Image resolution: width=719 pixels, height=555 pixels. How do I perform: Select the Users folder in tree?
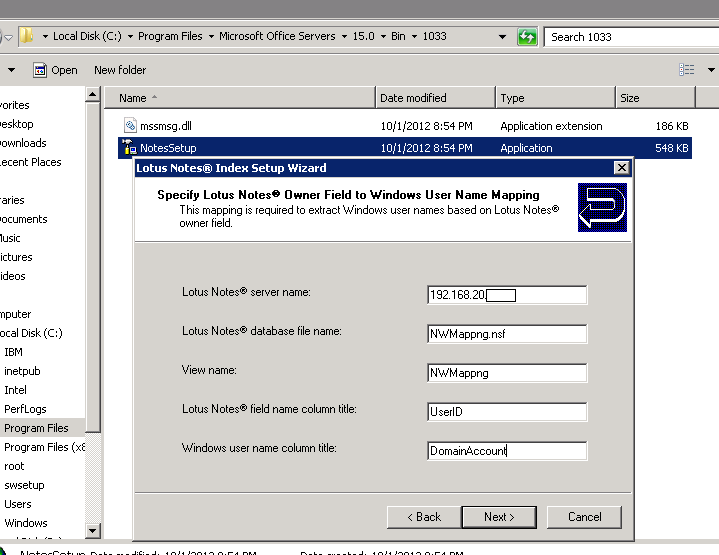click(x=17, y=504)
